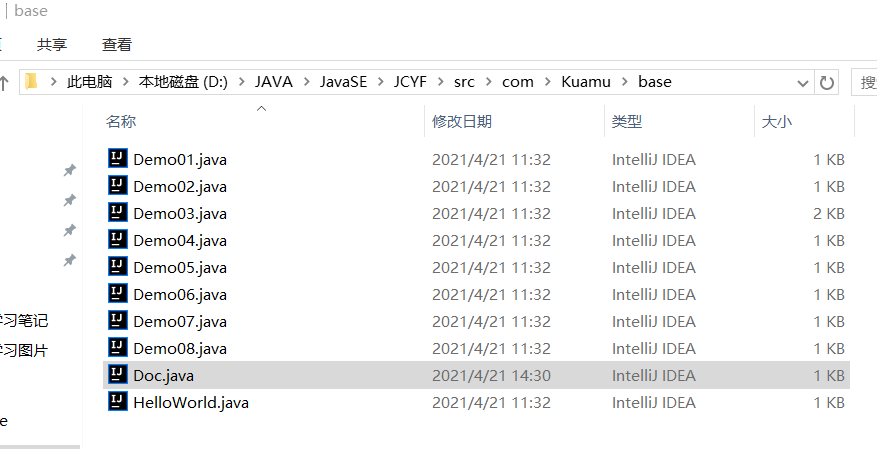
Task: Open the address bar history dropdown
Action: tap(803, 82)
